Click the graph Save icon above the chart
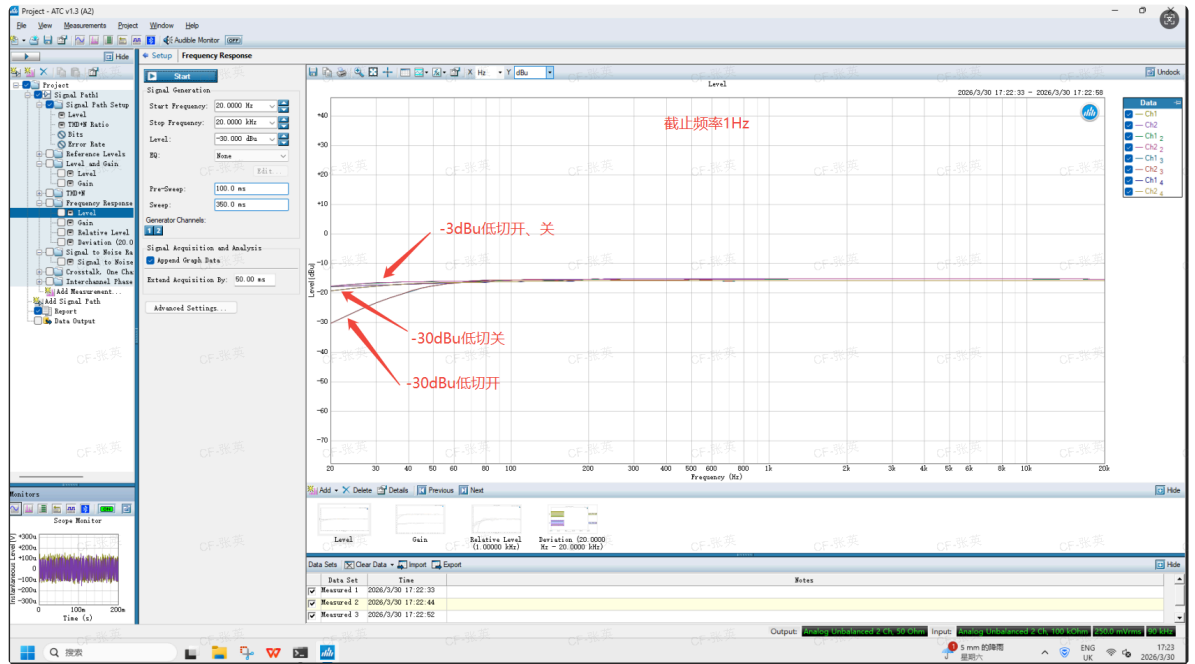Screen dimensions: 1195x664 (x=312, y=72)
